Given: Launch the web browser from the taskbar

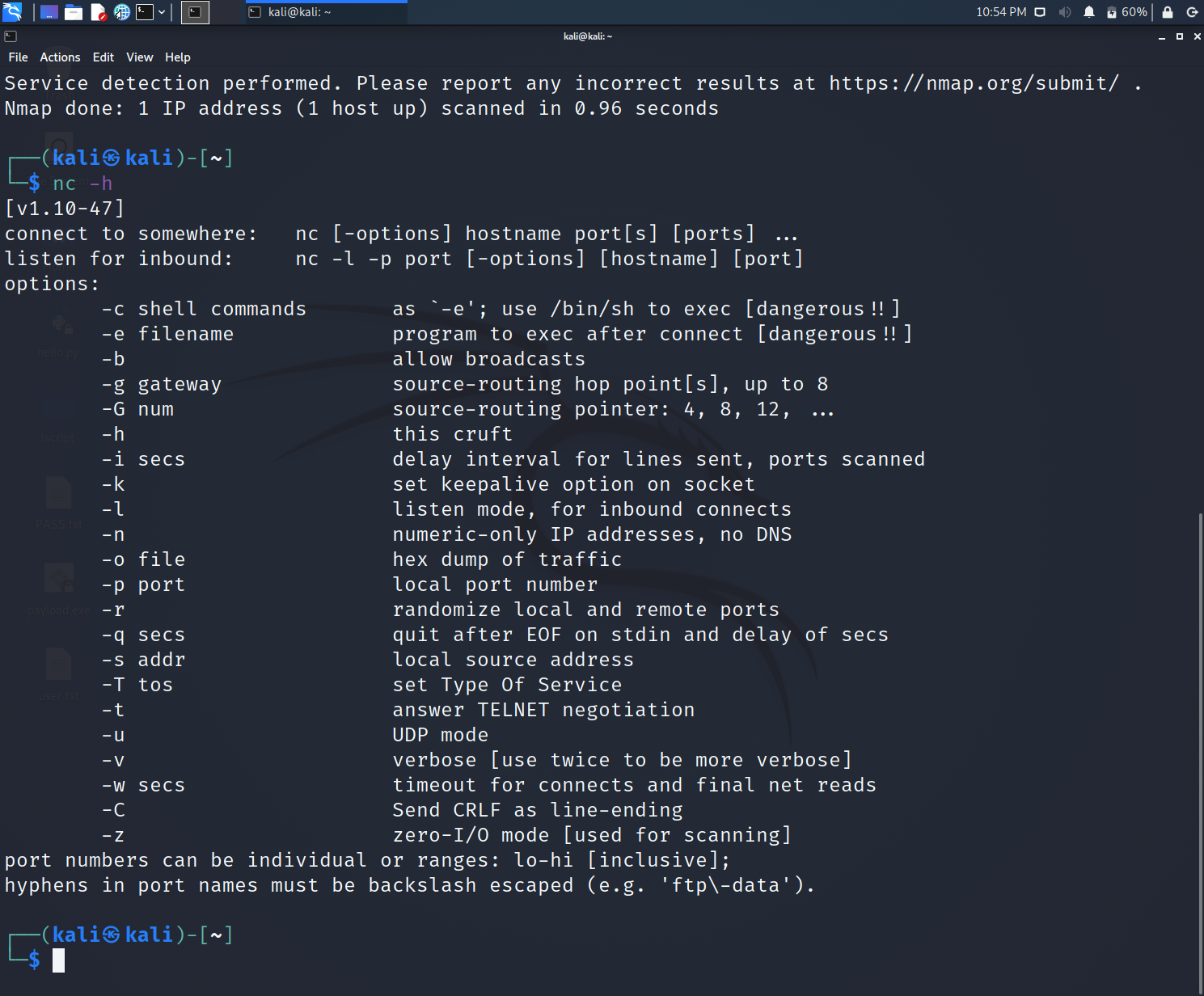Looking at the screenshot, I should pos(122,12).
